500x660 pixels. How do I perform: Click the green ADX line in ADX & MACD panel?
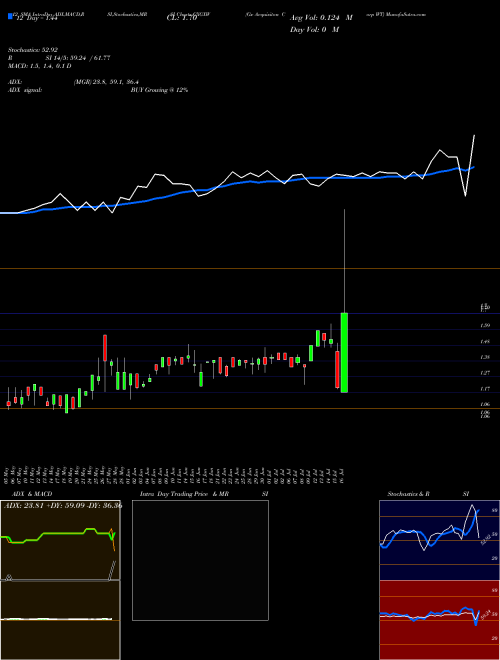58,536
